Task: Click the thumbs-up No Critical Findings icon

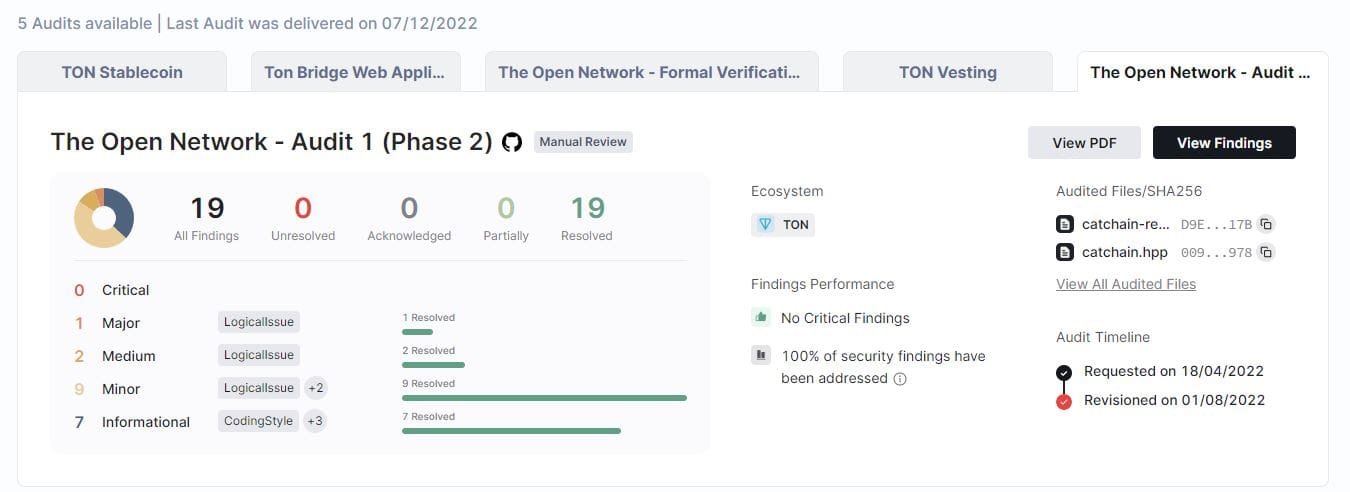Action: pos(761,318)
